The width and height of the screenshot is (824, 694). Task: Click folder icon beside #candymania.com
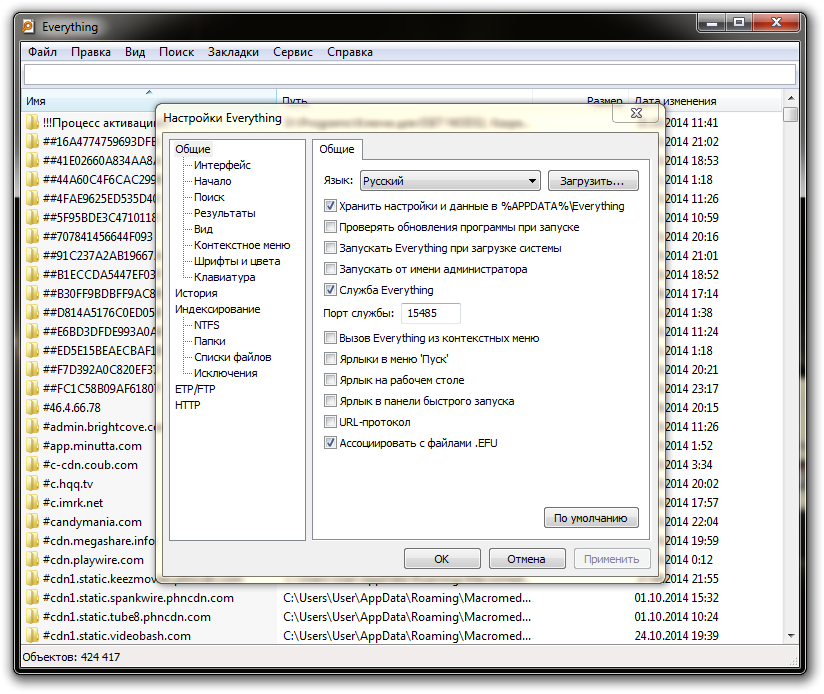click(x=33, y=521)
